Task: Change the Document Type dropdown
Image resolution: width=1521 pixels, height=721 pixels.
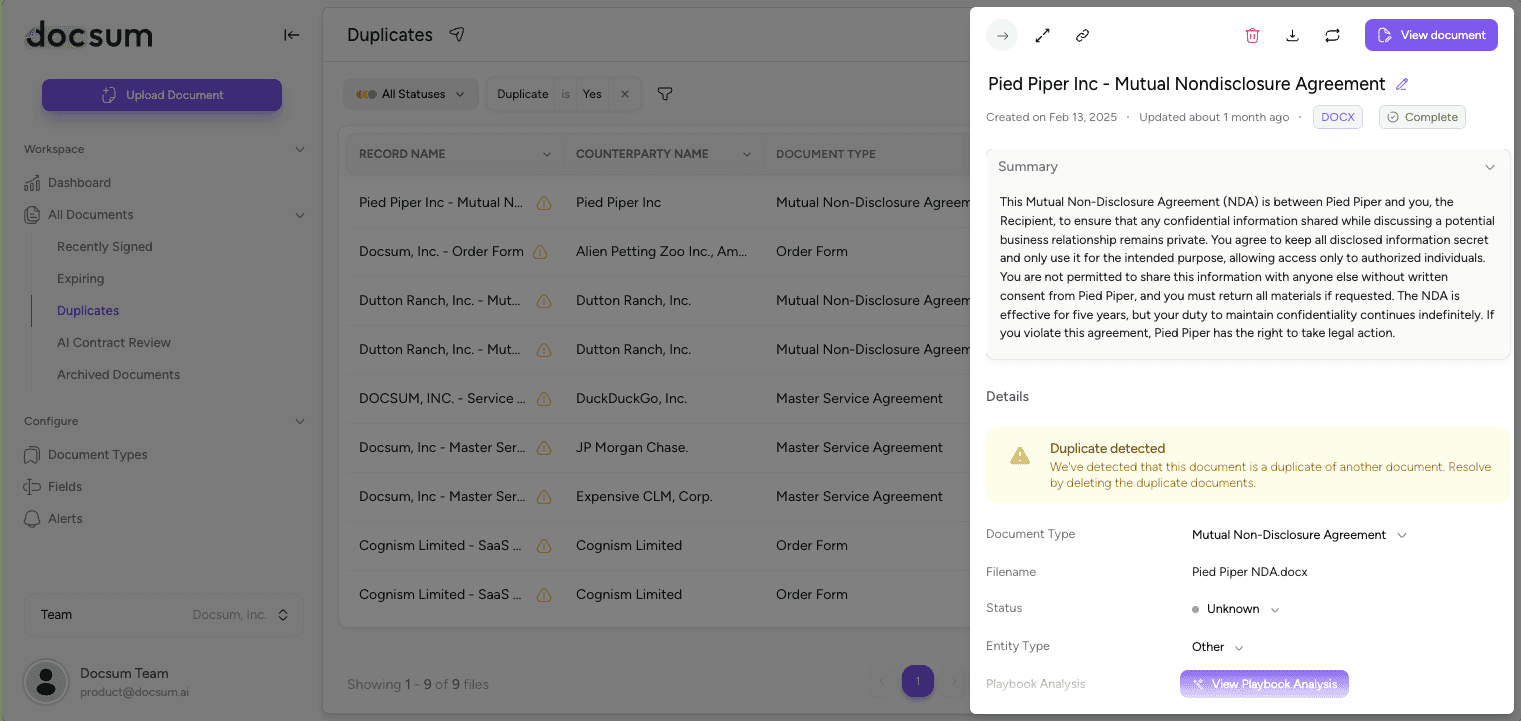Action: click(x=1299, y=535)
